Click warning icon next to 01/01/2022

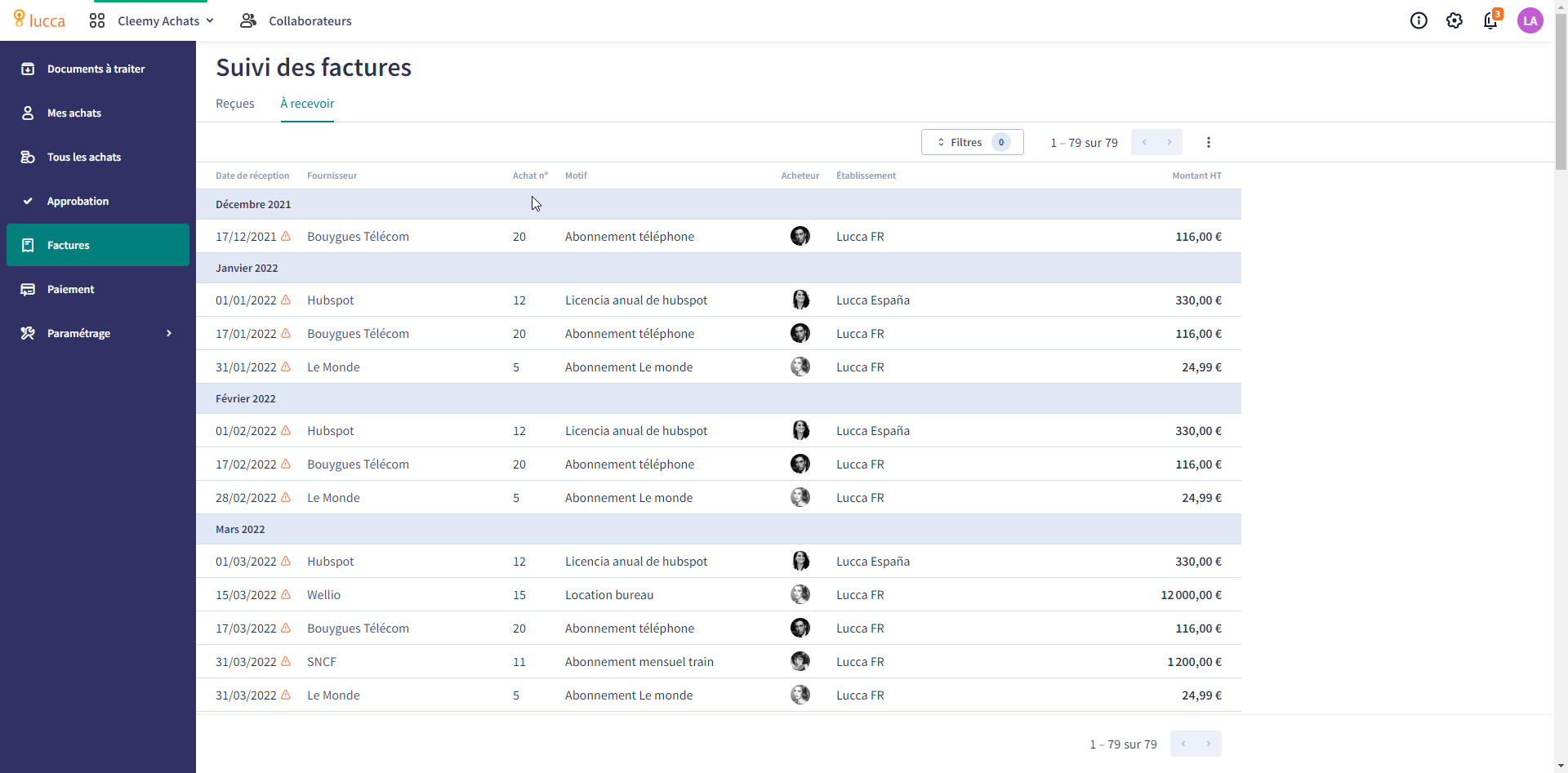coord(286,300)
